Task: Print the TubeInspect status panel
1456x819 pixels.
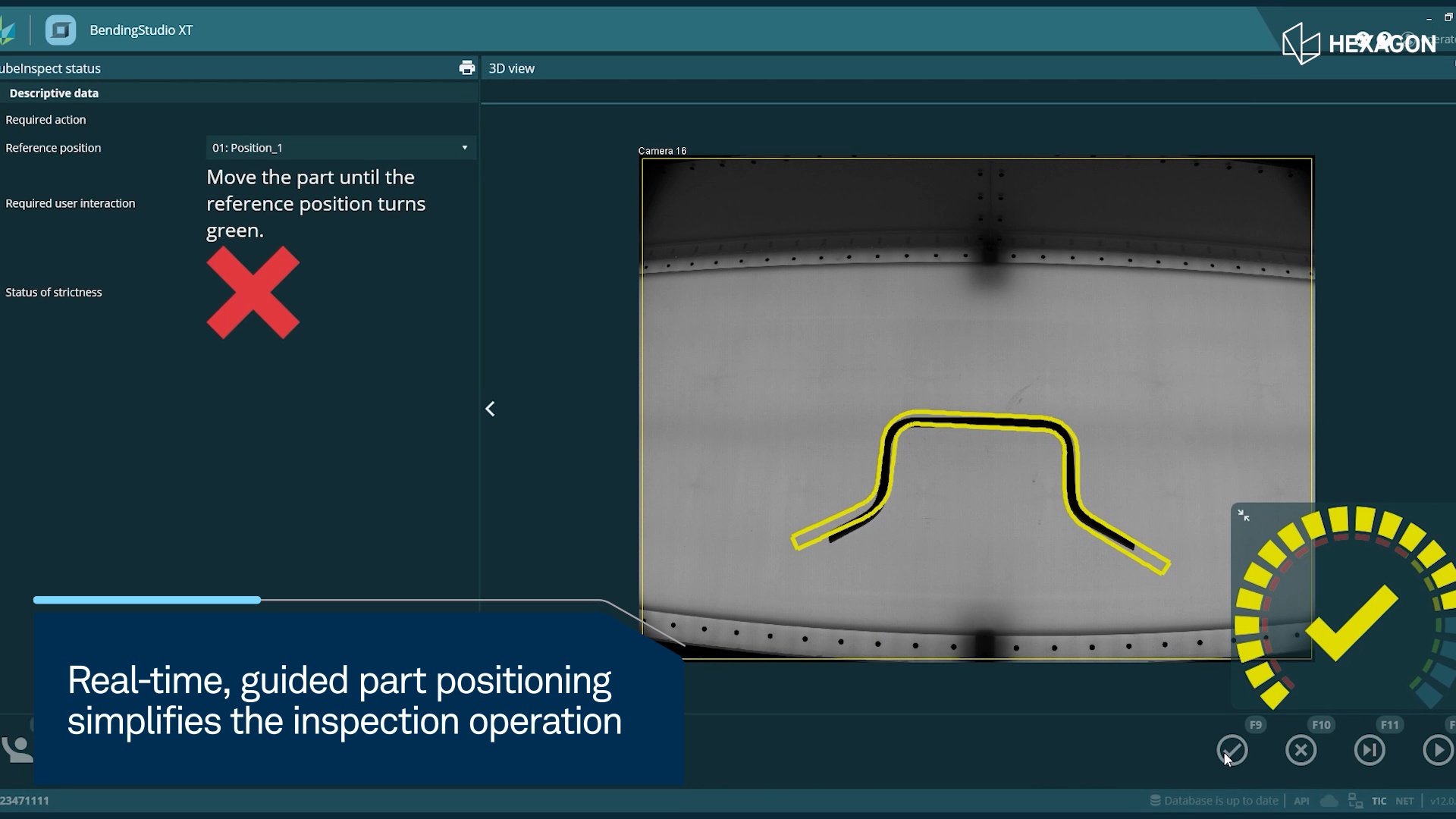Action: pyautogui.click(x=467, y=68)
